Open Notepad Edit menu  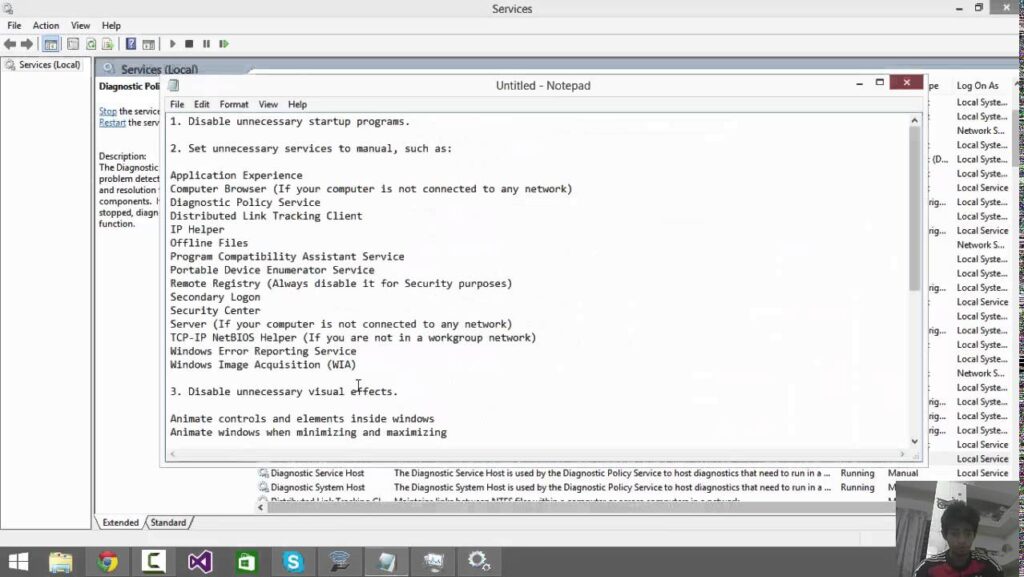[202, 104]
